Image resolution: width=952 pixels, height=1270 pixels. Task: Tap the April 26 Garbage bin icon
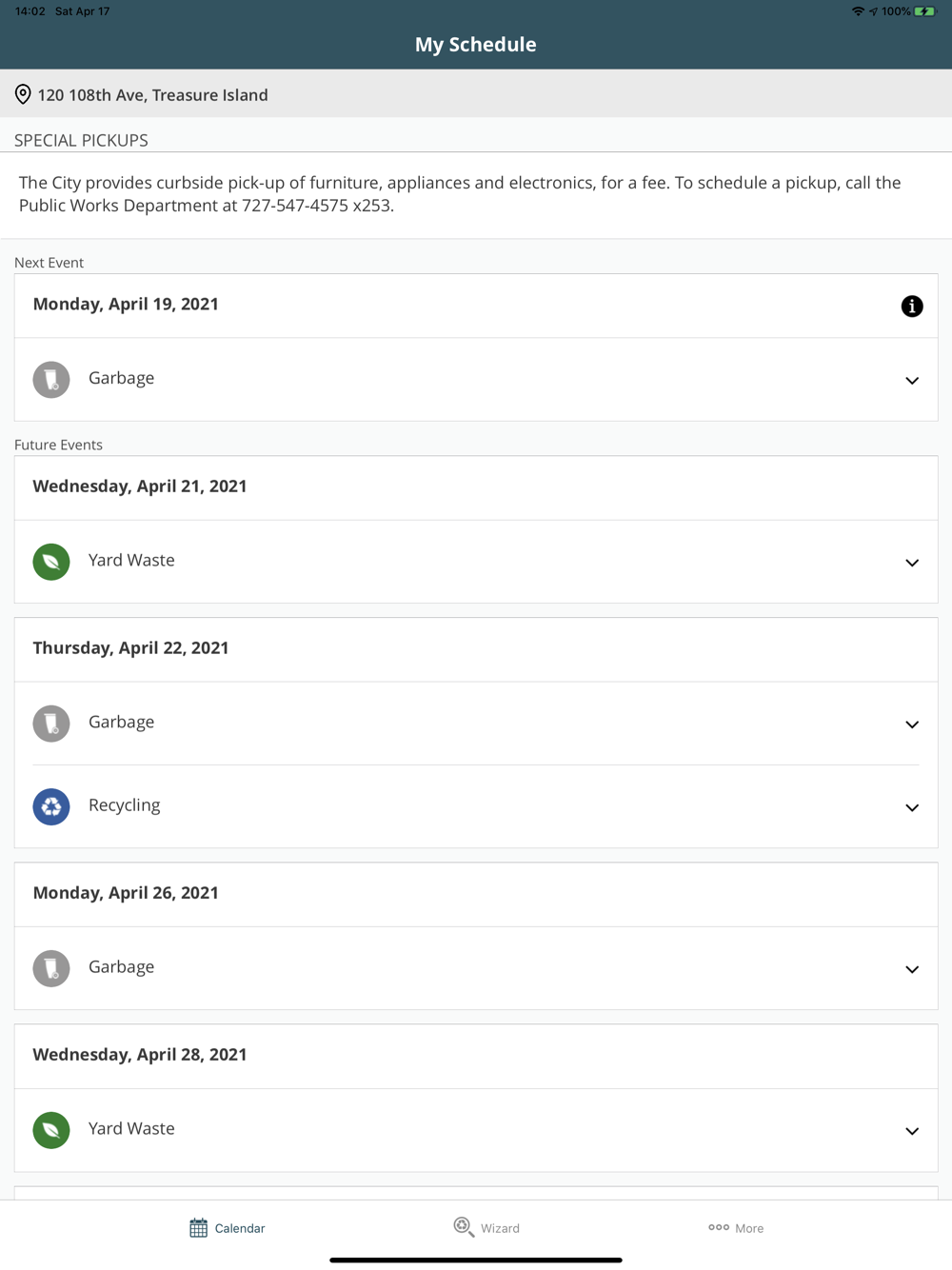[51, 968]
